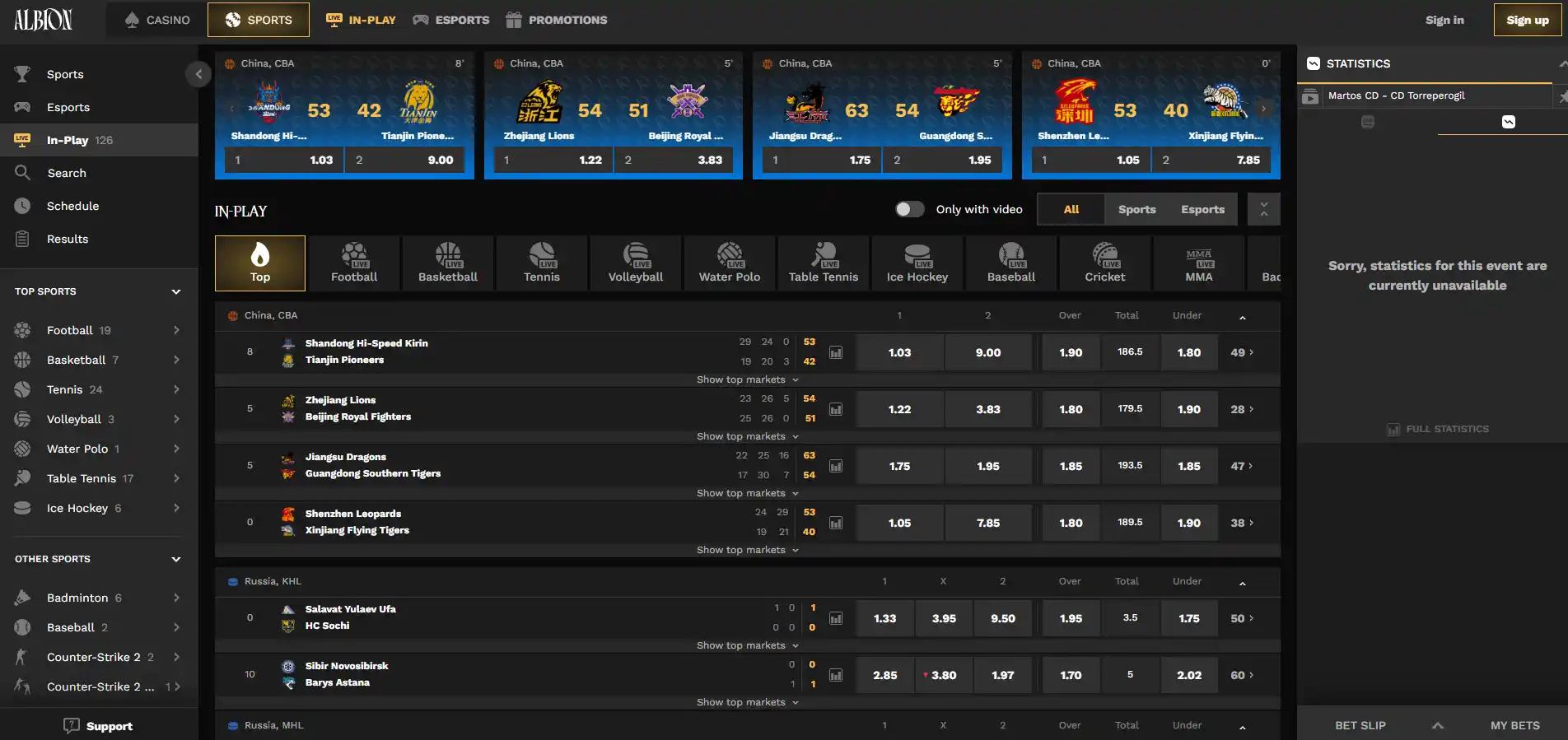Advance featured matches carousel to the next

pos(1263,109)
